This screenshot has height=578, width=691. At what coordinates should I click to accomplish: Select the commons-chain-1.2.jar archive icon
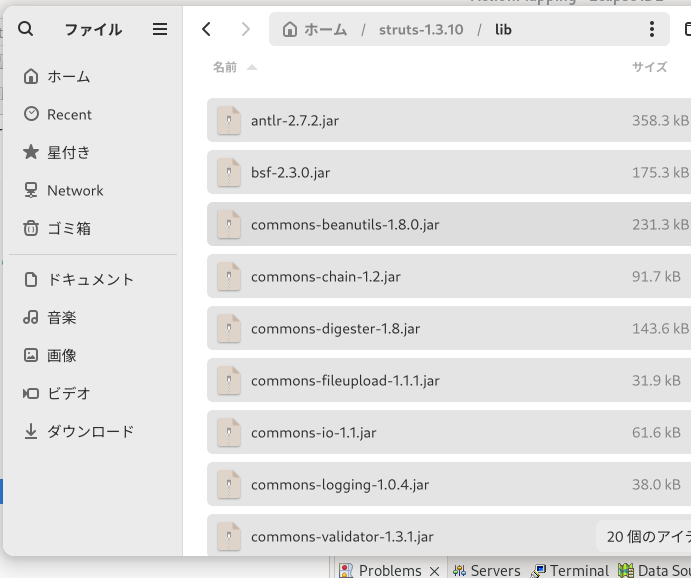229,276
